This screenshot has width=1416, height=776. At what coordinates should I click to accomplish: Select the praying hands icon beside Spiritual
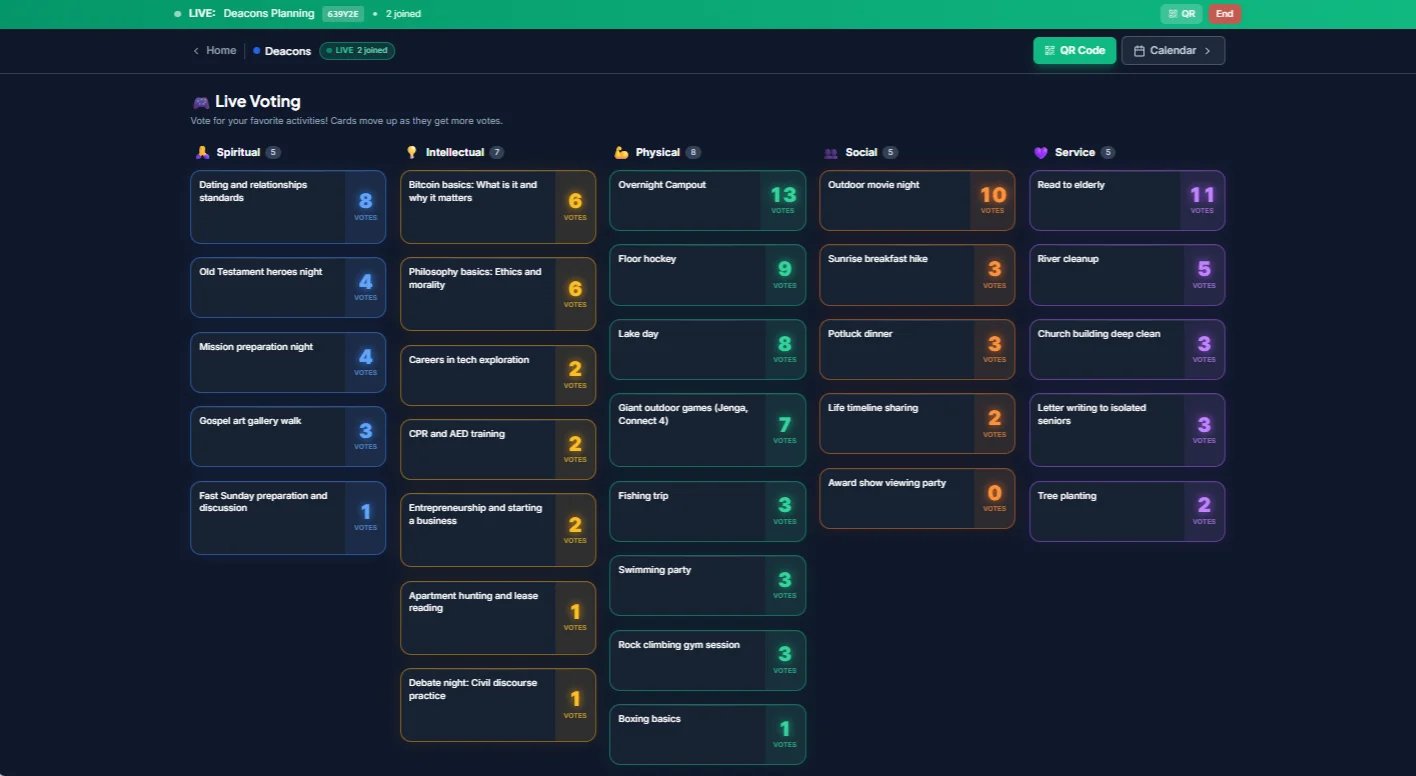(203, 152)
